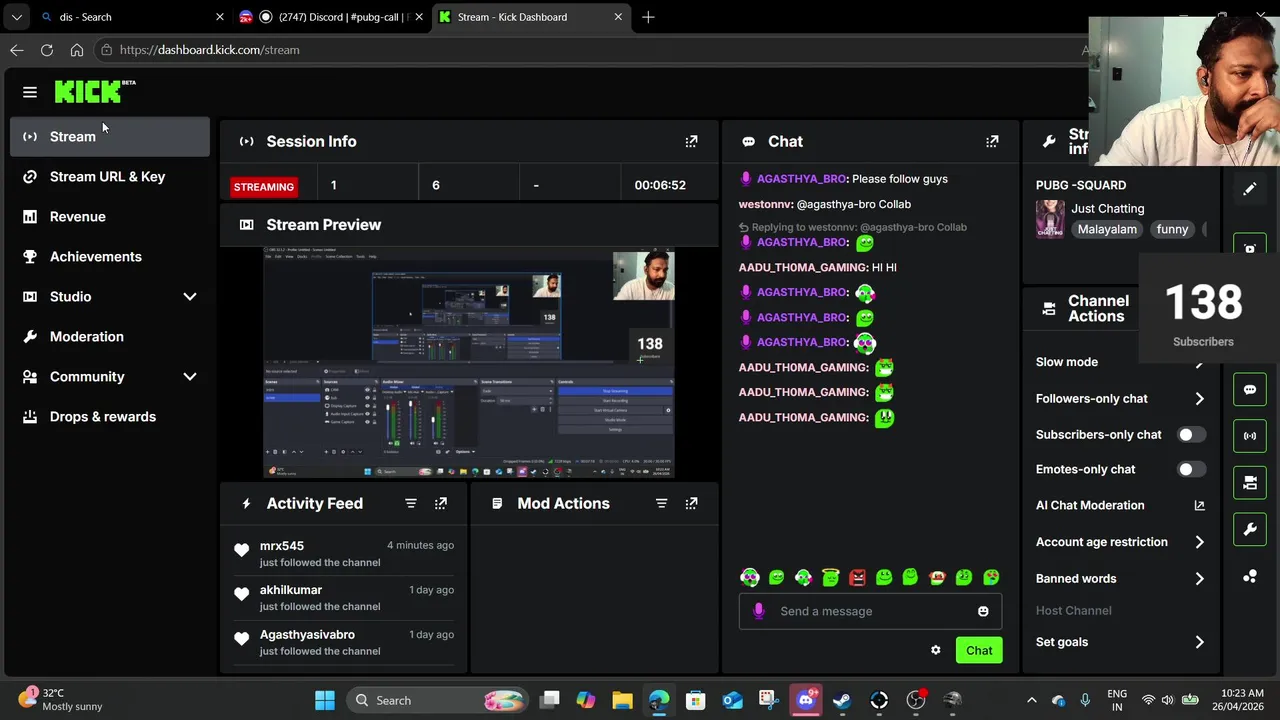Screen dimensions: 1280x720
Task: Open Stream URL & Key page
Action: coord(110,176)
